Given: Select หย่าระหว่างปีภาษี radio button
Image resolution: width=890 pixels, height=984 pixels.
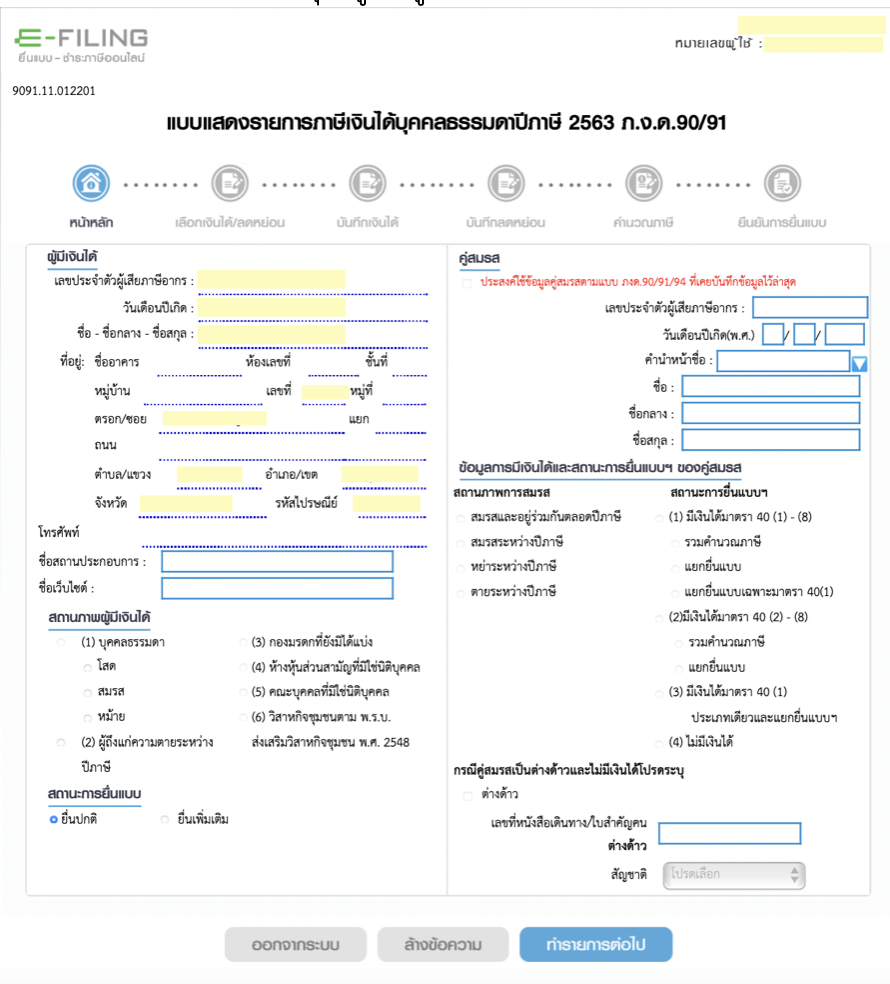Looking at the screenshot, I should 461,569.
